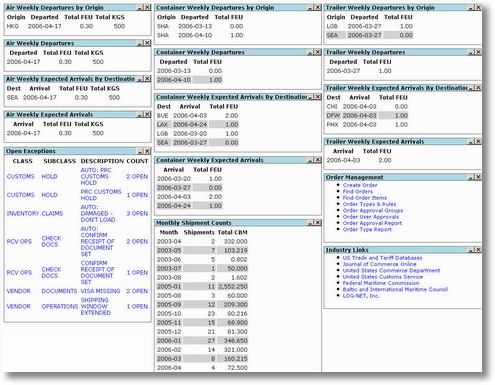Go to Find Order Items
The image size is (495, 385).
(x=365, y=198)
